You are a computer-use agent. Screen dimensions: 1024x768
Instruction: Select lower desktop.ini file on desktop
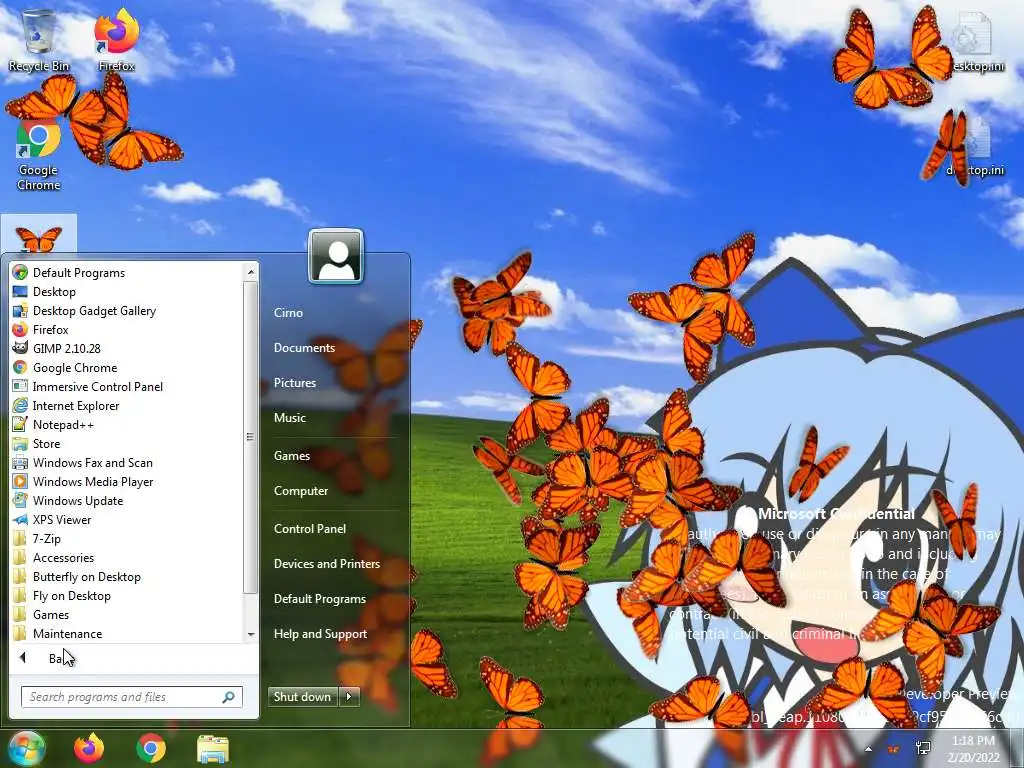point(974,146)
